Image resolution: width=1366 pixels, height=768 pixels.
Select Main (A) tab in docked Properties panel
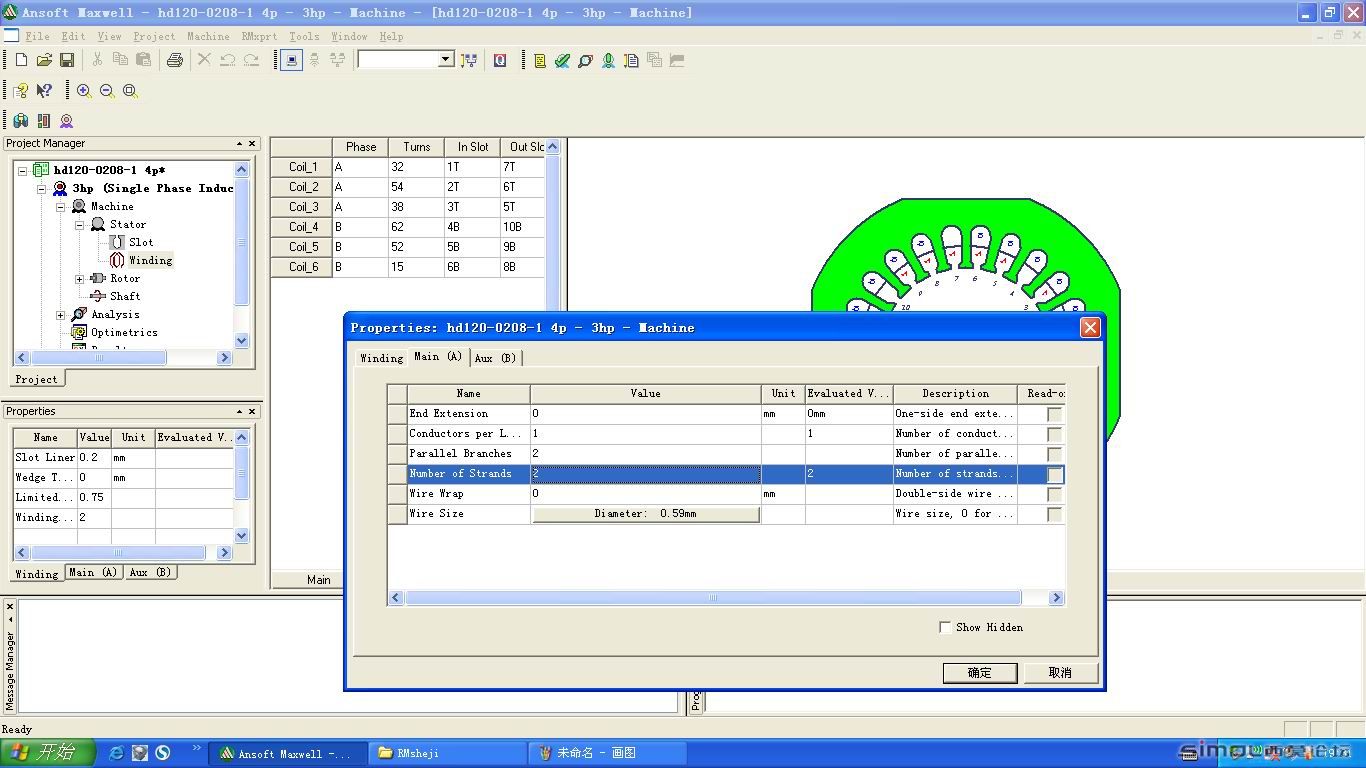[93, 572]
